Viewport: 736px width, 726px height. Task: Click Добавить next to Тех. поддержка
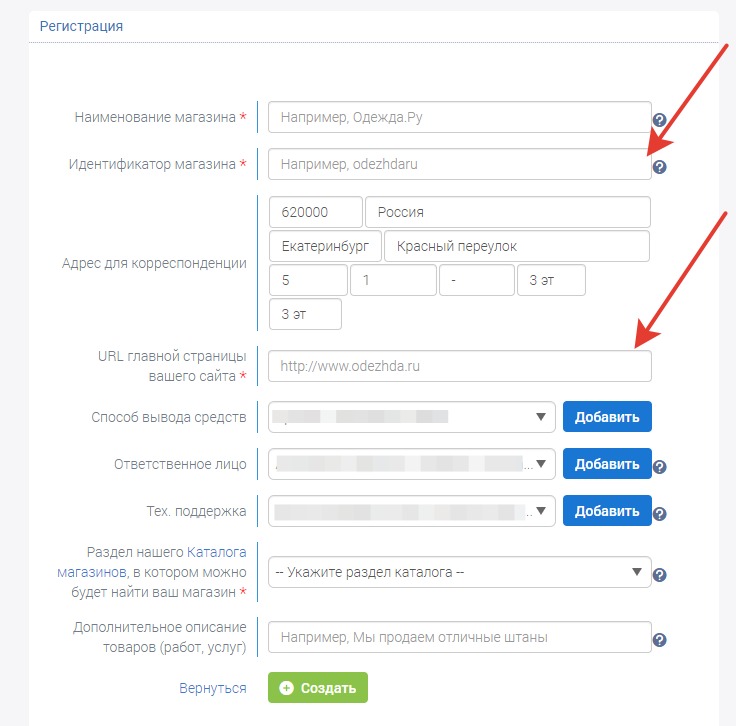click(x=607, y=511)
